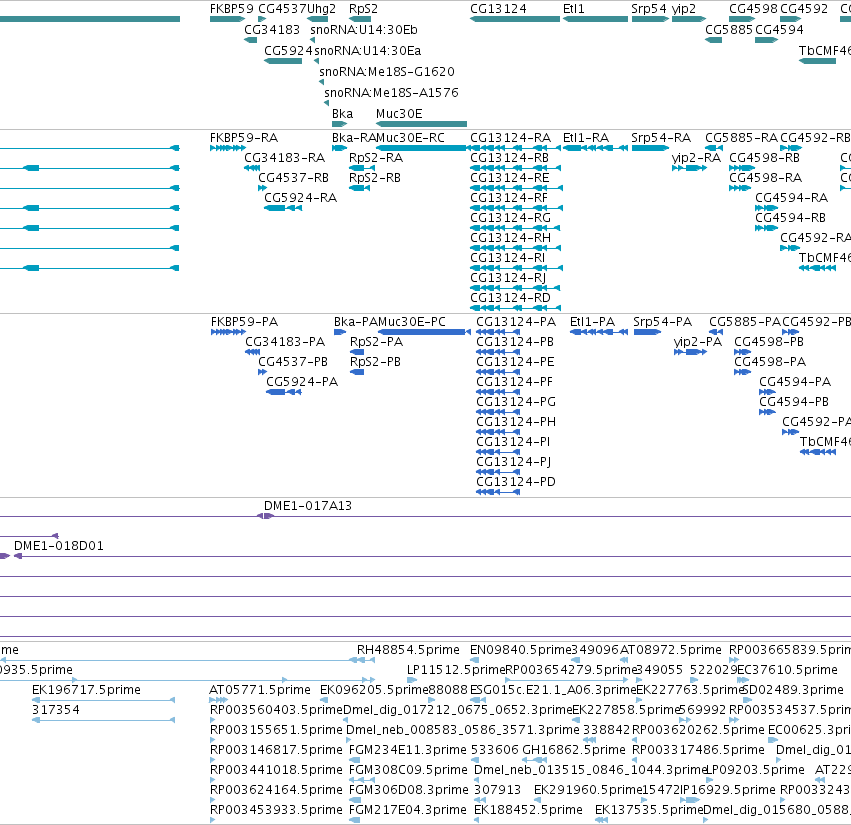This screenshot has height=825, width=851.
Task: Click the Muc30E-RC transcript bar
Action: 421,148
